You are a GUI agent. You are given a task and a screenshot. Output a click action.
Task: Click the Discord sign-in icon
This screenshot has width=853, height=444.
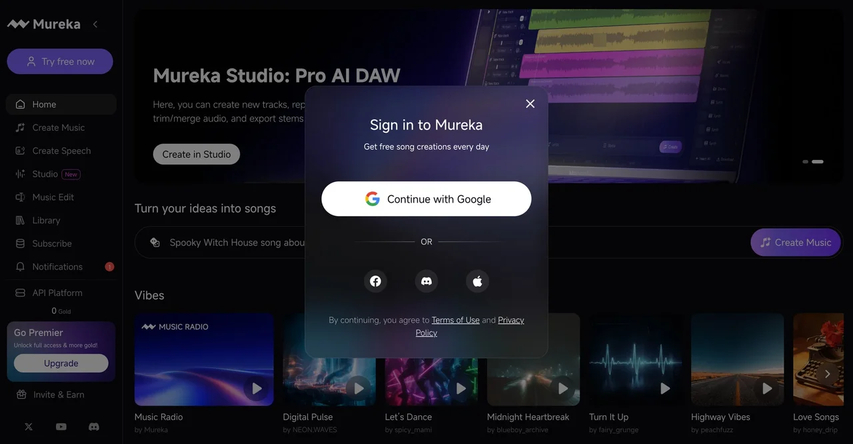pyautogui.click(x=426, y=281)
